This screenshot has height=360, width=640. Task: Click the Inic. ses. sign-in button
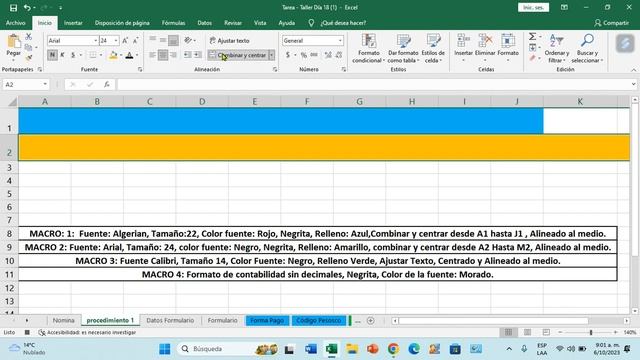[533, 8]
